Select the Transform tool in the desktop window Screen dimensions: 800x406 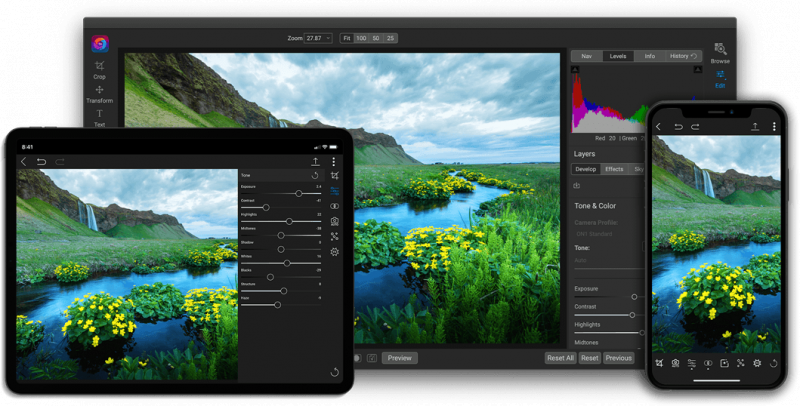[x=99, y=94]
